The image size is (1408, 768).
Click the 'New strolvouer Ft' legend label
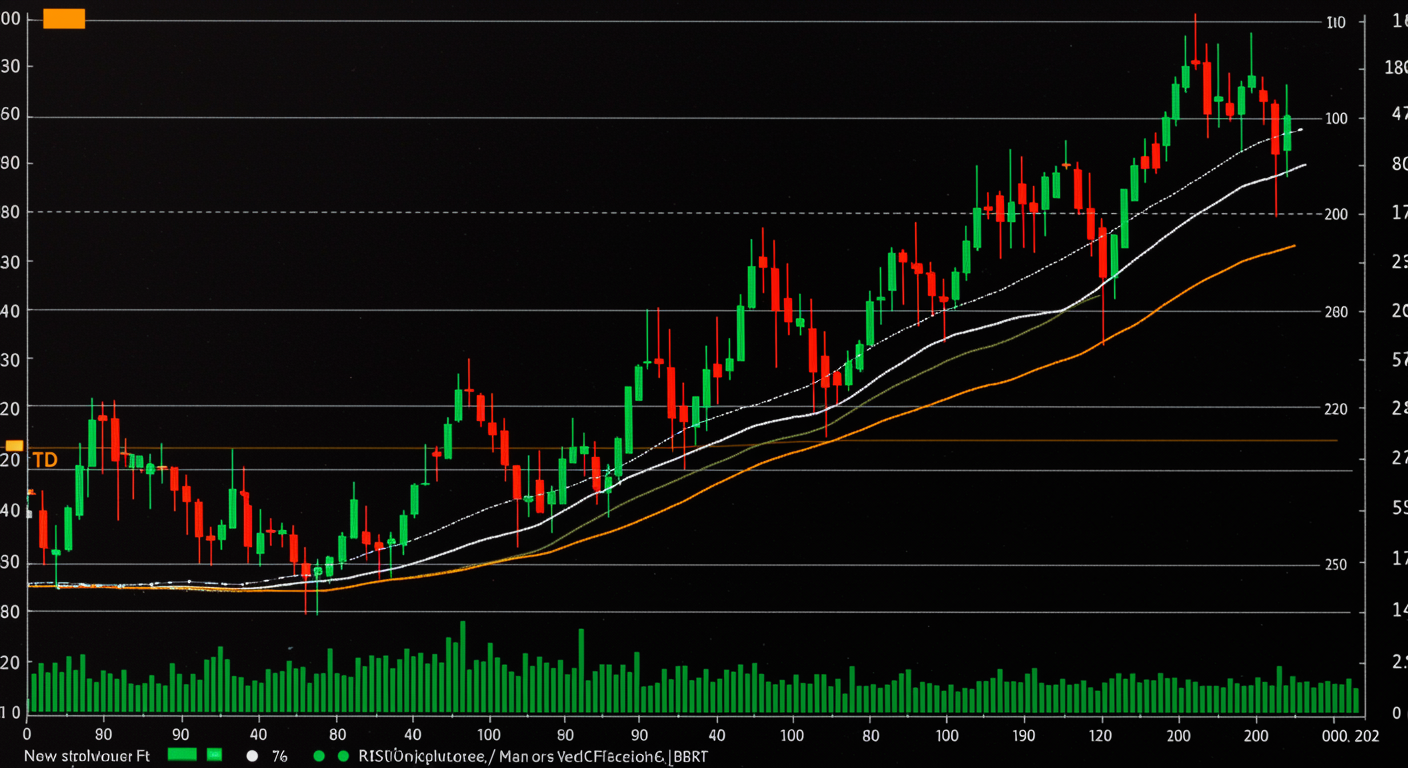[90, 756]
